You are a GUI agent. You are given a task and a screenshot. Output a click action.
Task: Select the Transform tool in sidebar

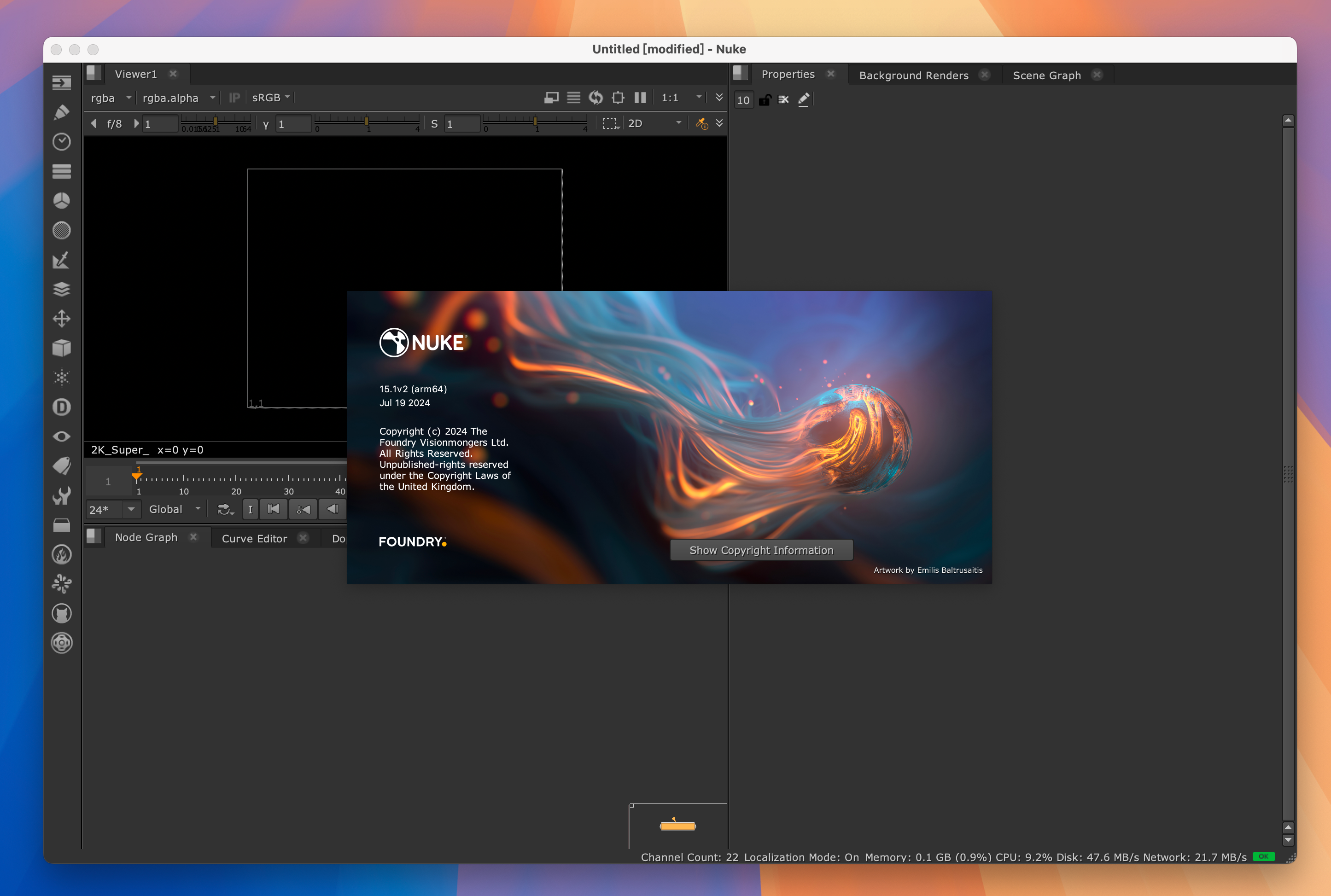click(x=63, y=319)
